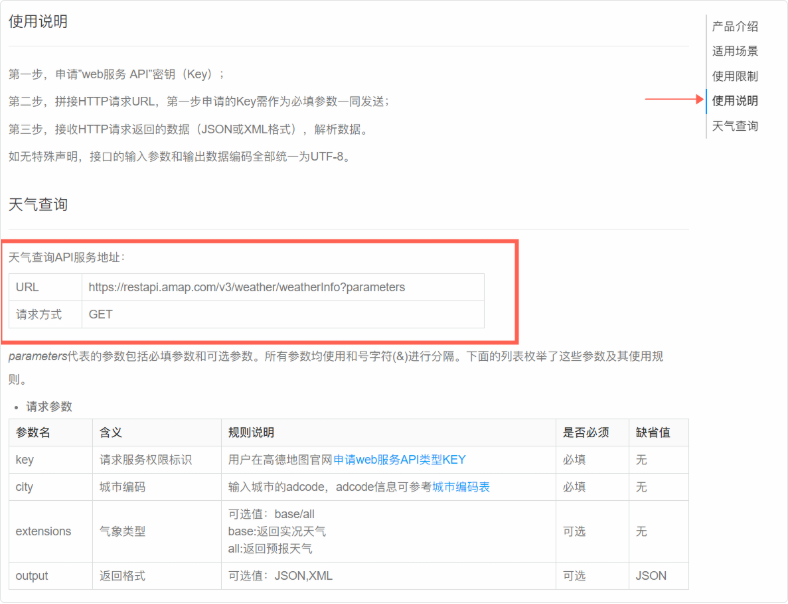This screenshot has height=604, width=788.
Task: Click the 第一步 instruction line
Action: [x=117, y=74]
